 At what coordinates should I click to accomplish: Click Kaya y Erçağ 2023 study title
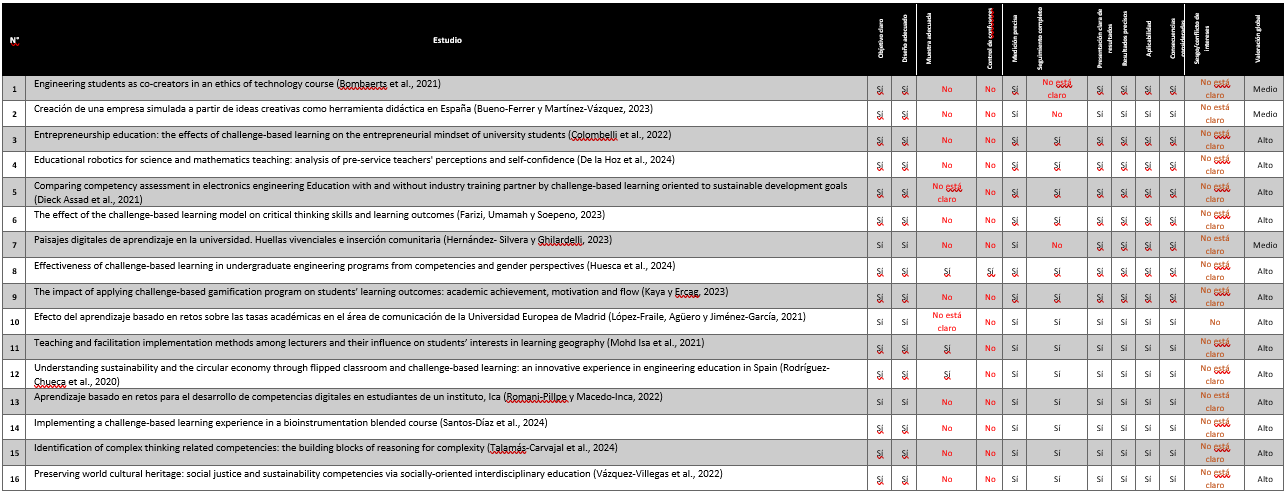click(x=380, y=292)
